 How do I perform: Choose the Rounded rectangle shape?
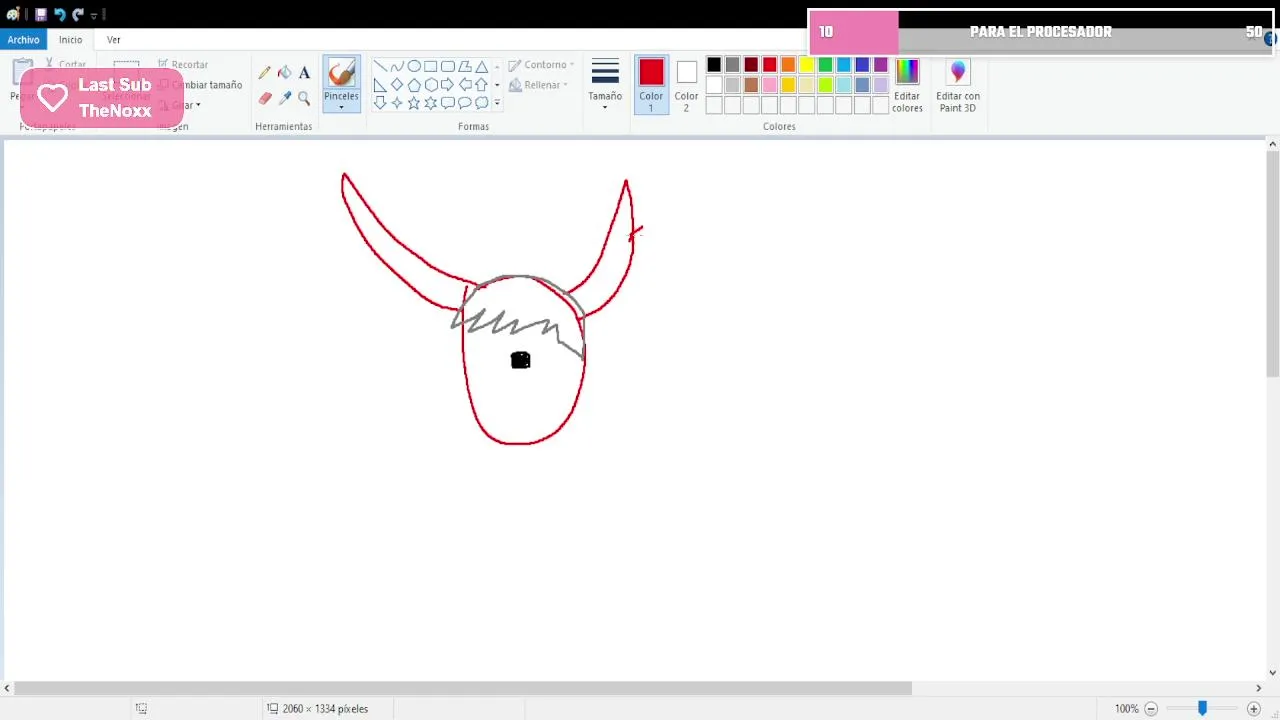tap(448, 67)
